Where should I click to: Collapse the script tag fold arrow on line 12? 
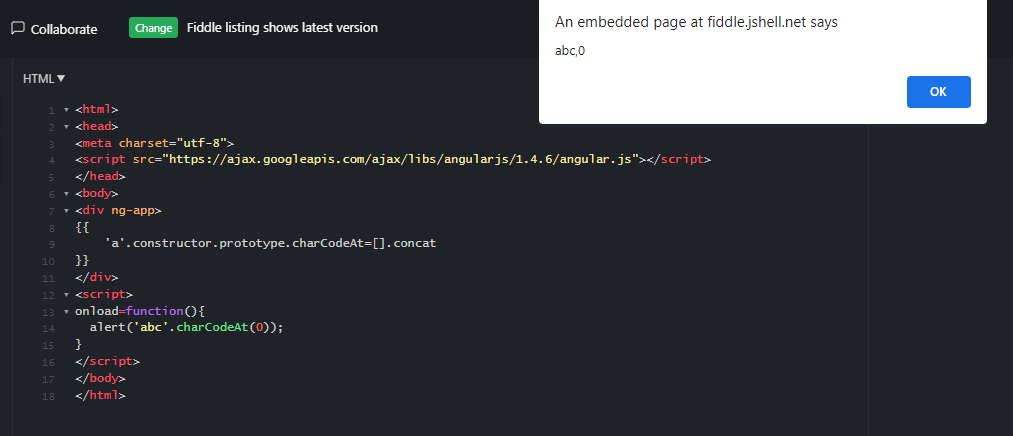(x=66, y=295)
